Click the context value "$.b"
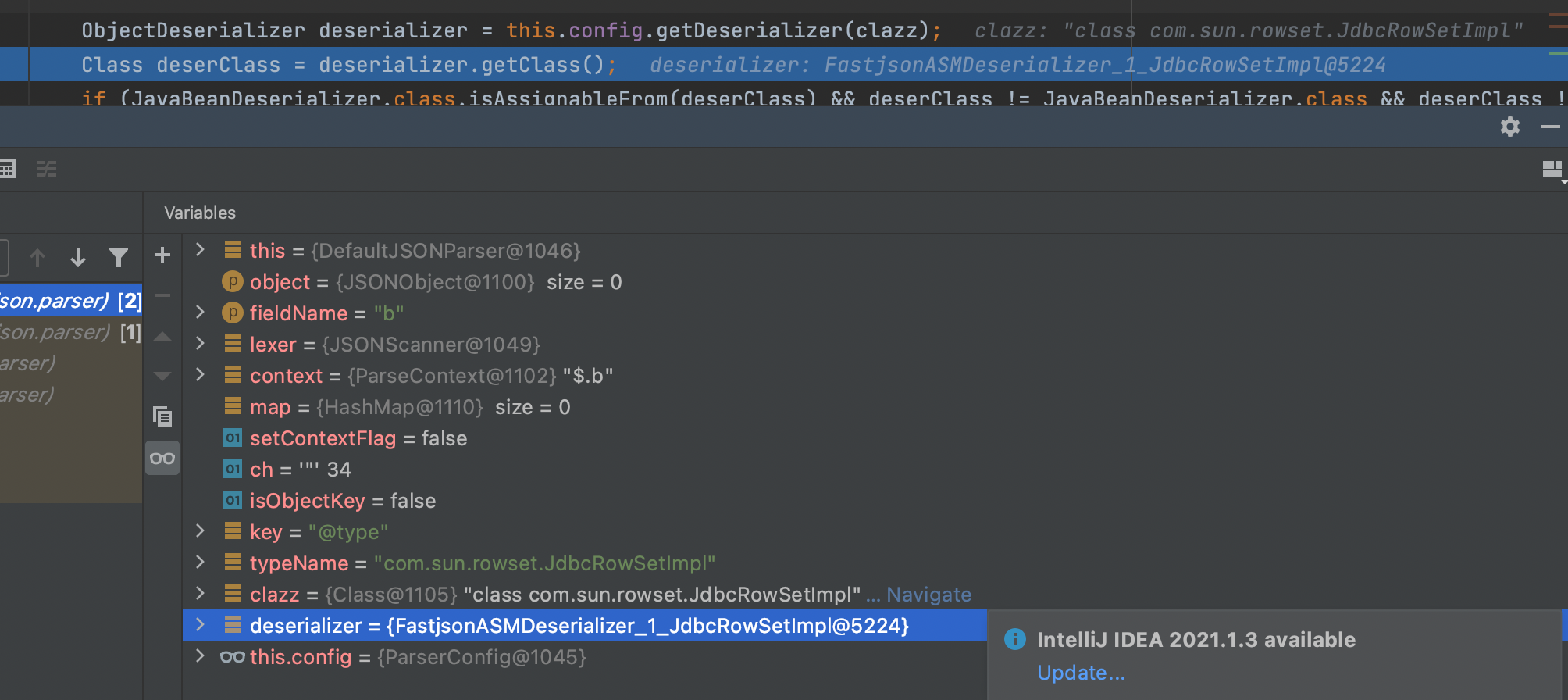 (x=588, y=376)
